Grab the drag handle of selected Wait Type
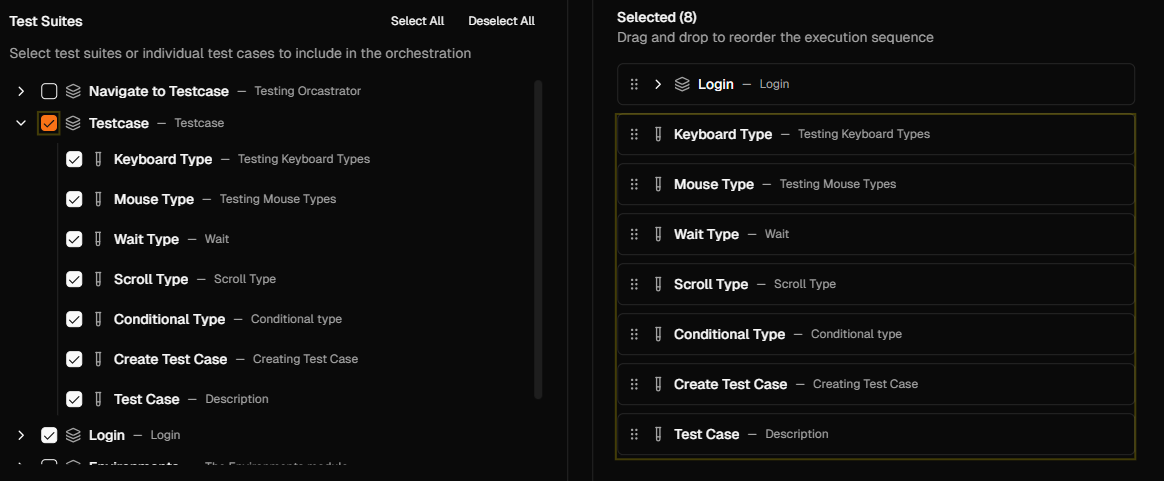This screenshot has width=1164, height=481. click(634, 235)
